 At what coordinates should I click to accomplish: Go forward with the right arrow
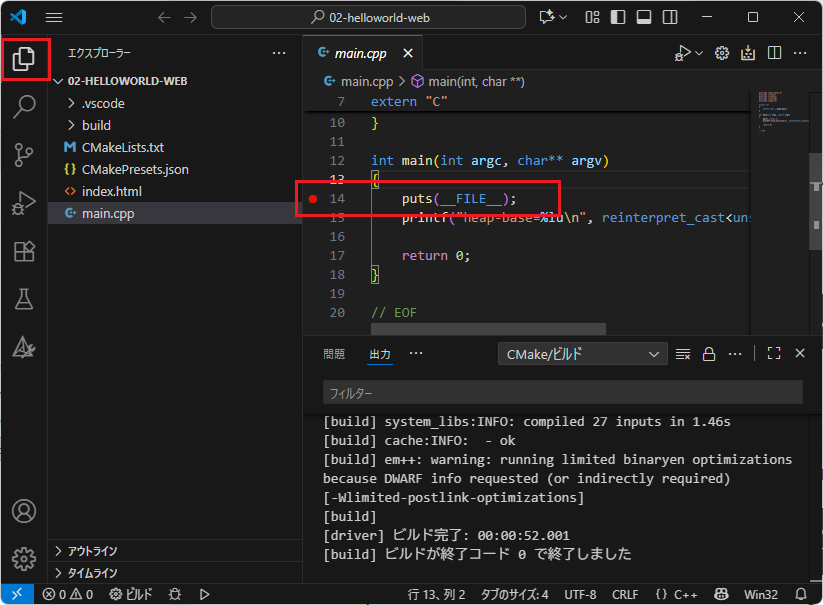pos(191,17)
